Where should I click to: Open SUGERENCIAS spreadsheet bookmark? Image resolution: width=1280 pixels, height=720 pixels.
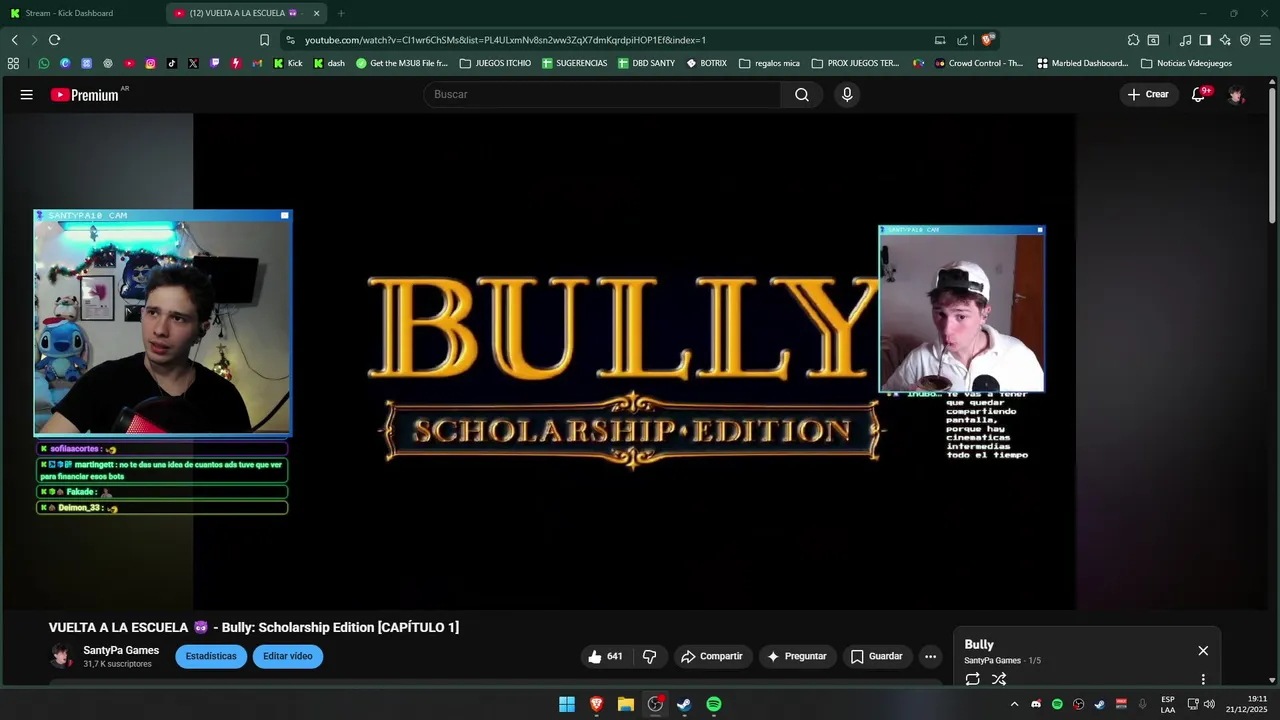(x=574, y=63)
